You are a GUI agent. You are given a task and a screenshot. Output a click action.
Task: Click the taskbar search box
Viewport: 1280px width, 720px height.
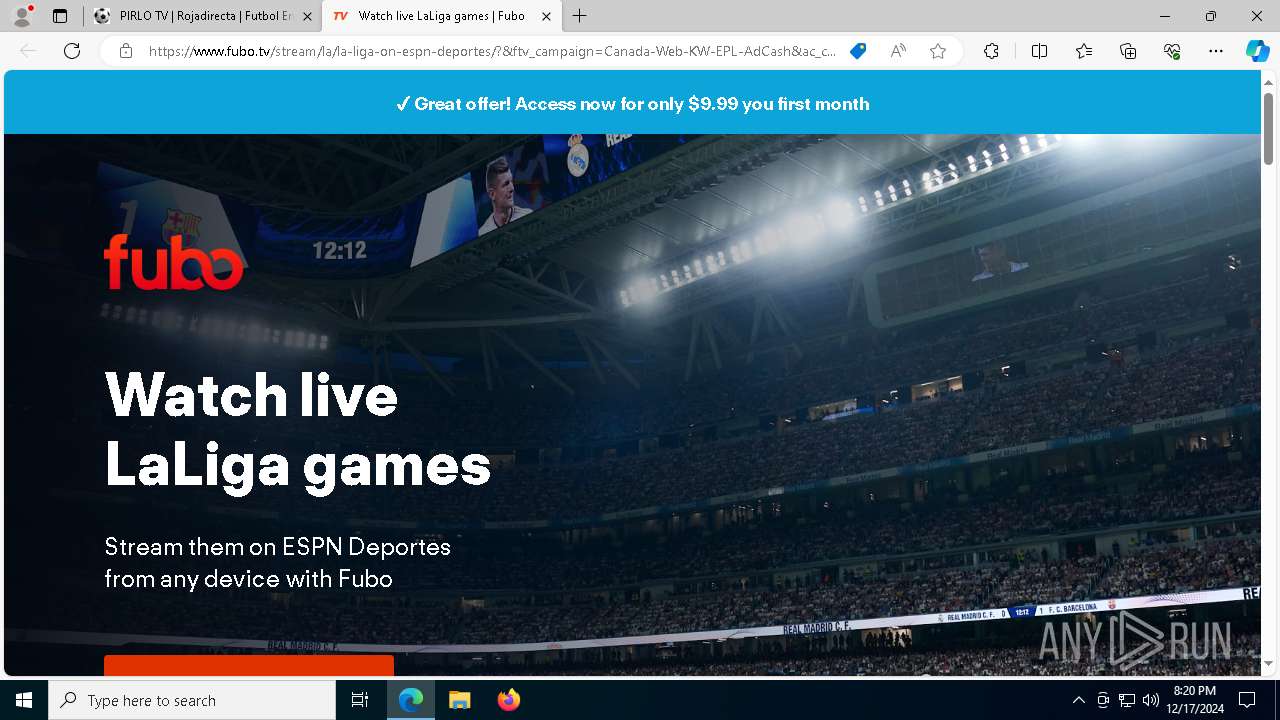click(x=192, y=700)
